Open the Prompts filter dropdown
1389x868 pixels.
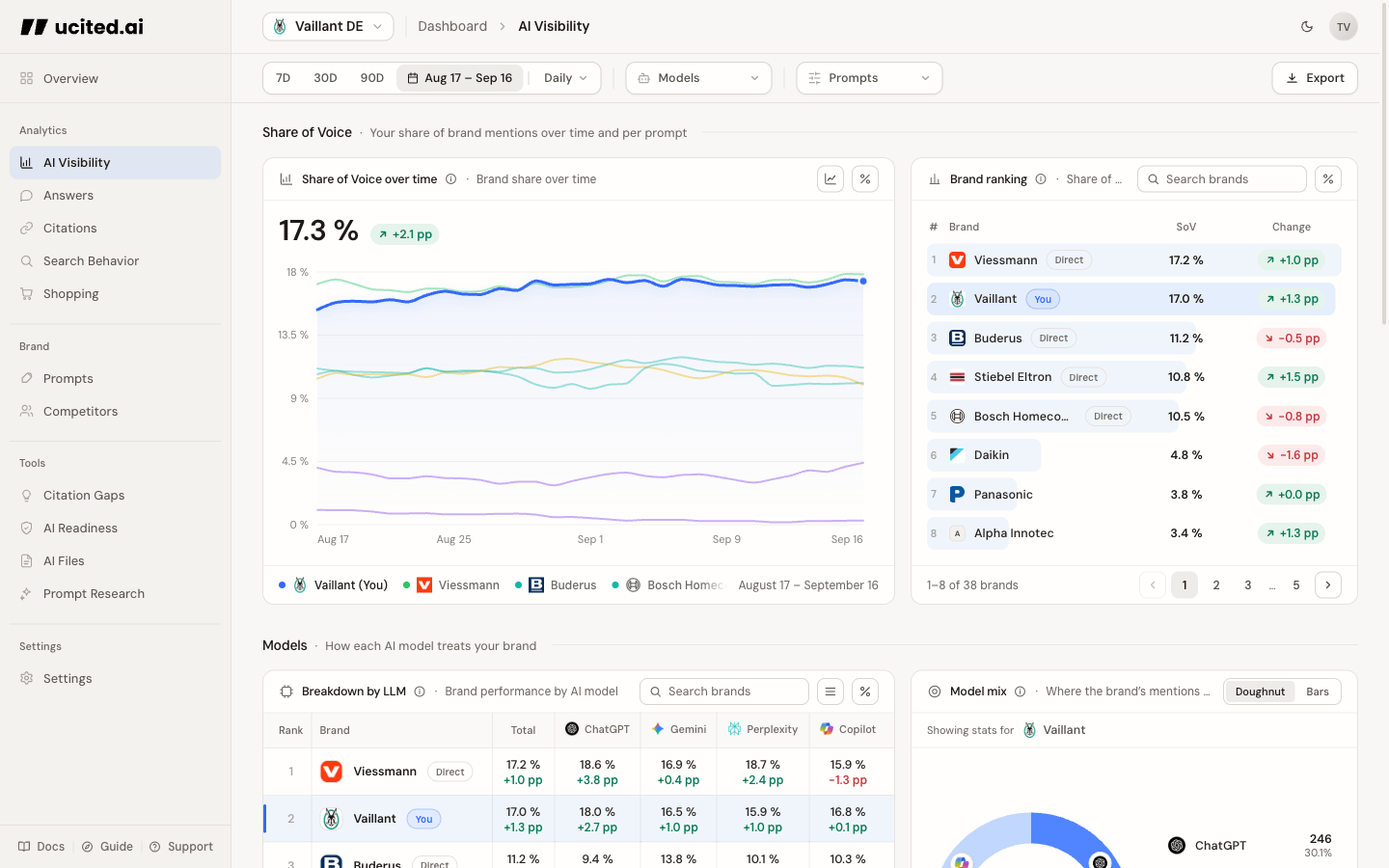(869, 78)
